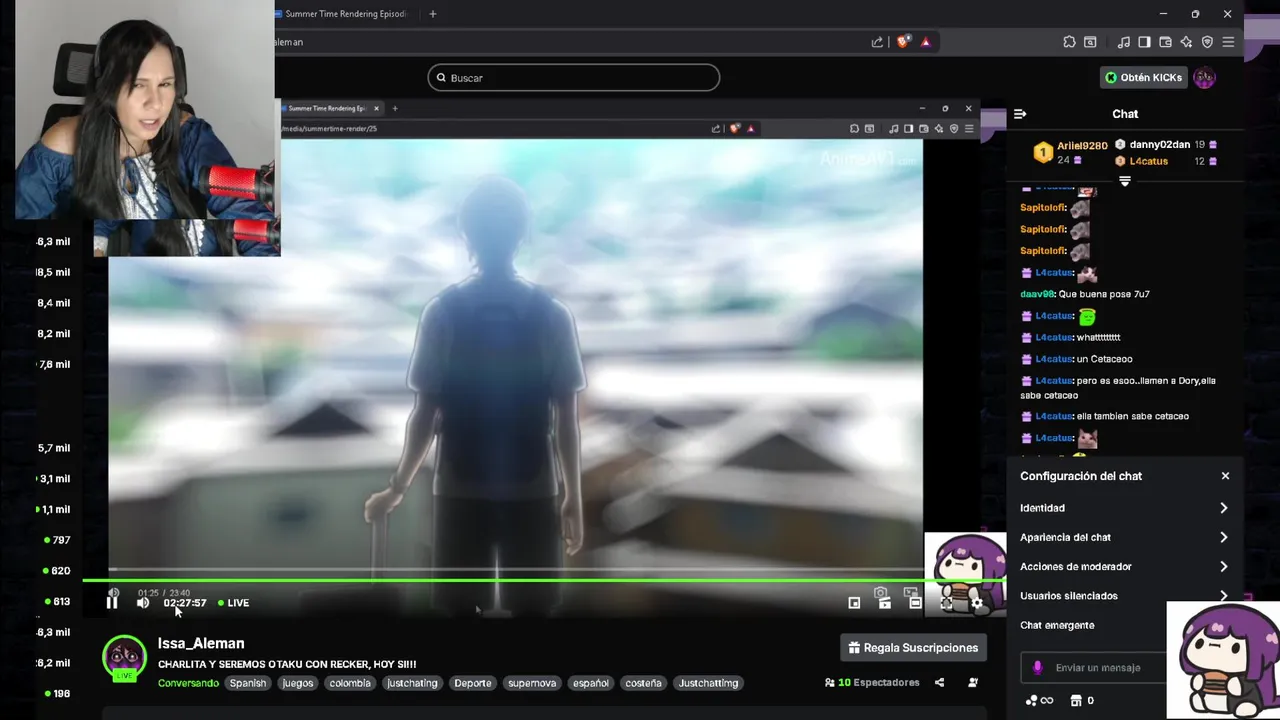
Task: Open the channel points infinity icon
Action: [x=1040, y=700]
